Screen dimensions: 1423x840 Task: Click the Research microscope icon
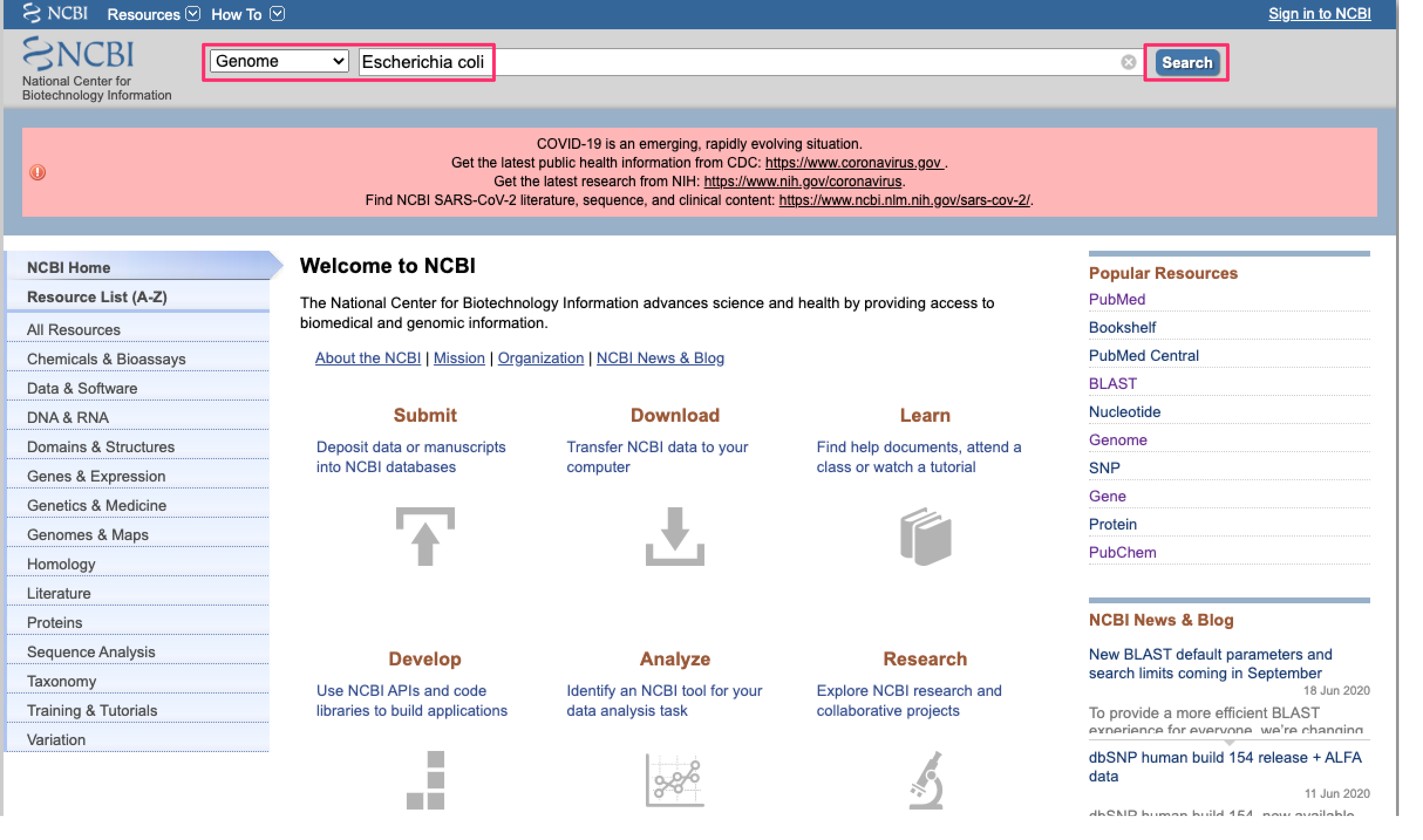(926, 780)
